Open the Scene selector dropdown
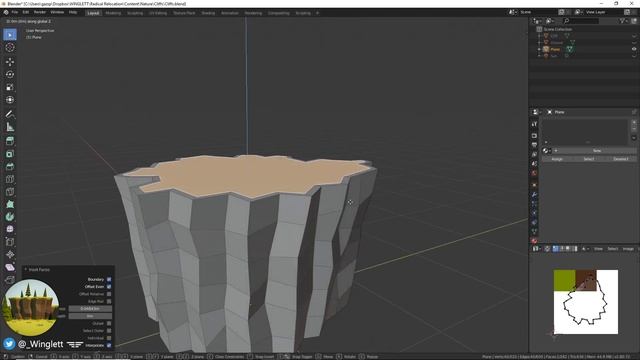 pos(513,12)
